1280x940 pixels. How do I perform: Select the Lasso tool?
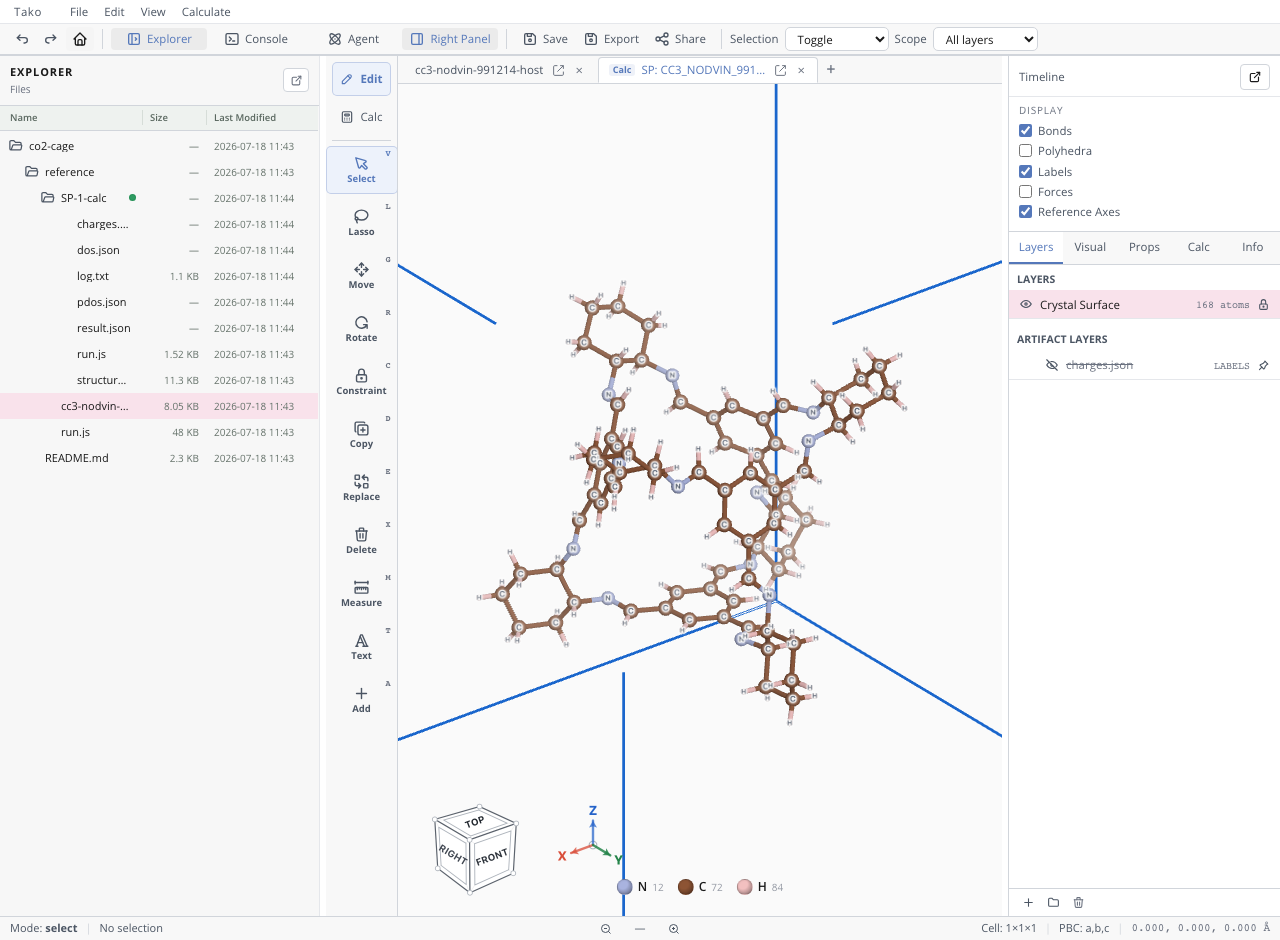(x=361, y=223)
